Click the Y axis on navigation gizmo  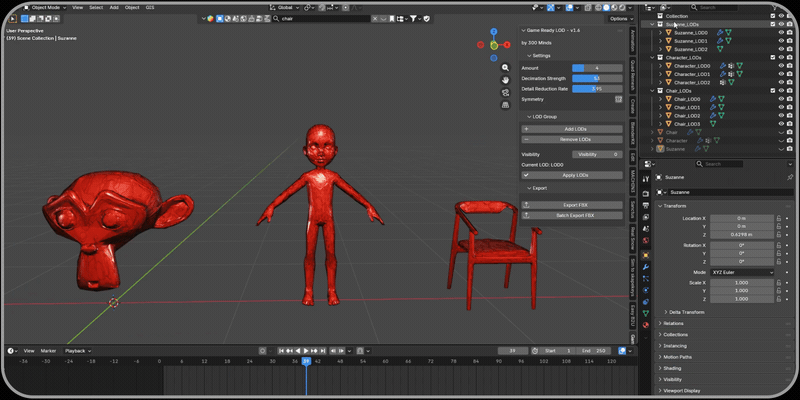coord(494,45)
